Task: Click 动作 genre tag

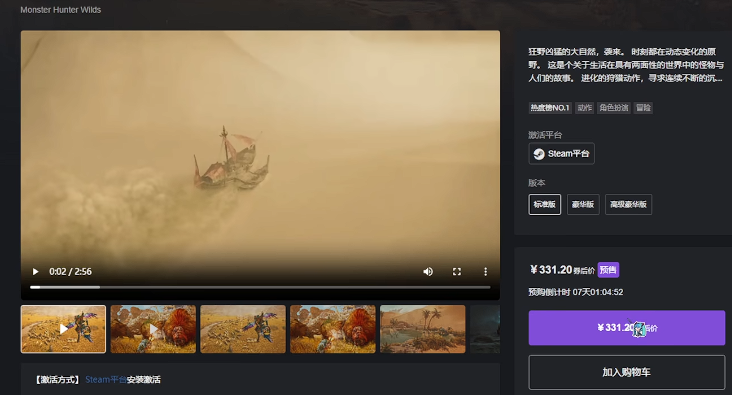Action: (x=584, y=108)
